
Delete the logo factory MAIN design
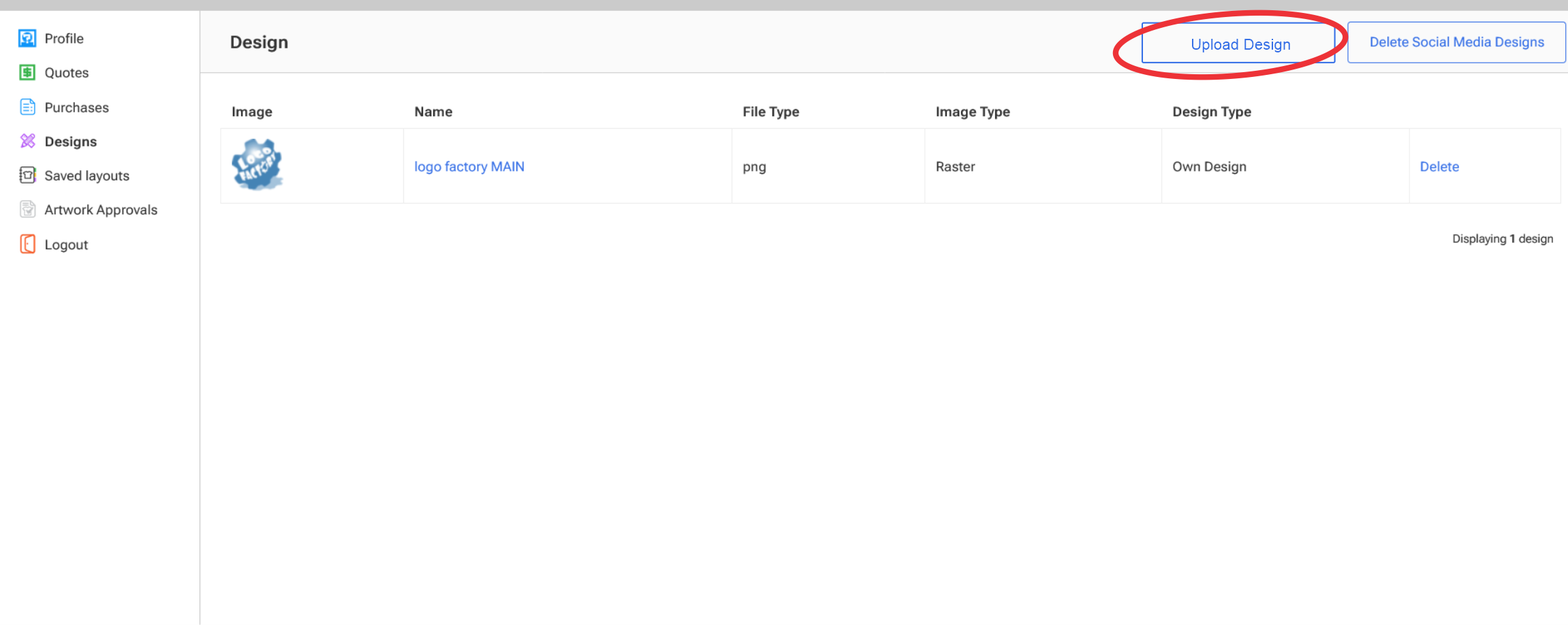[x=1439, y=167]
